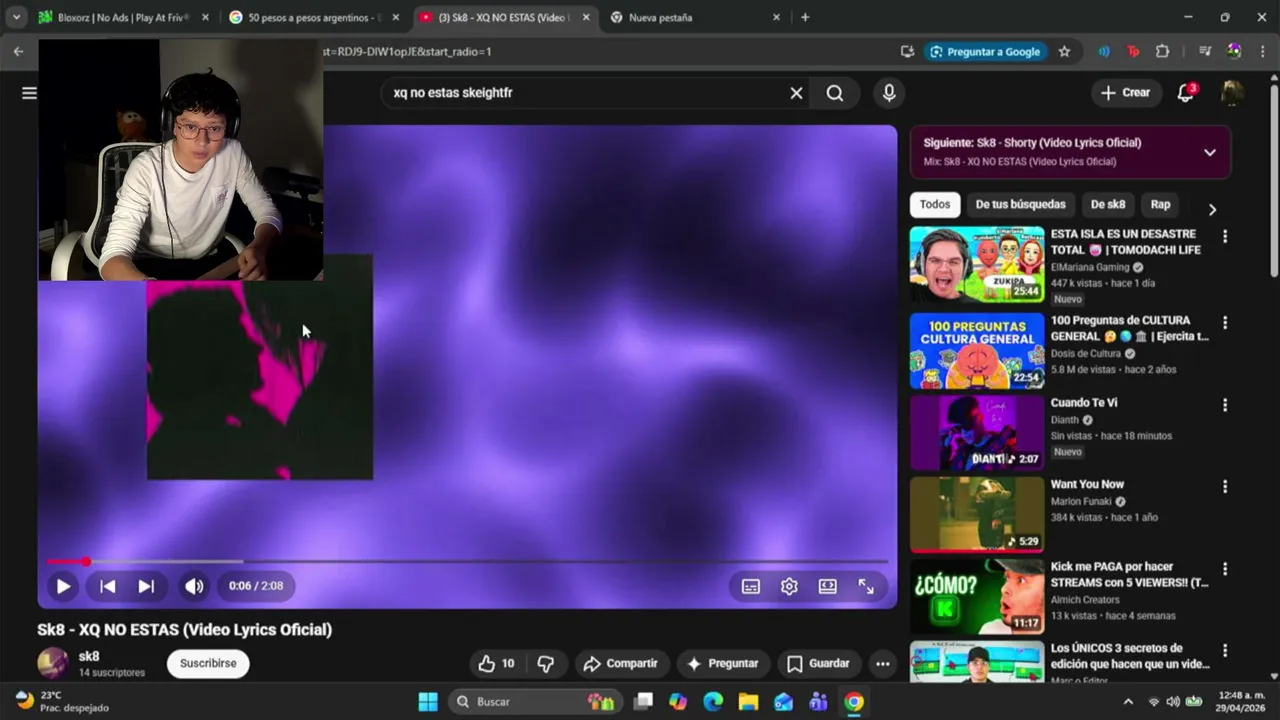This screenshot has height=720, width=1280.
Task: Open File Explorer from taskbar
Action: pyautogui.click(x=748, y=702)
